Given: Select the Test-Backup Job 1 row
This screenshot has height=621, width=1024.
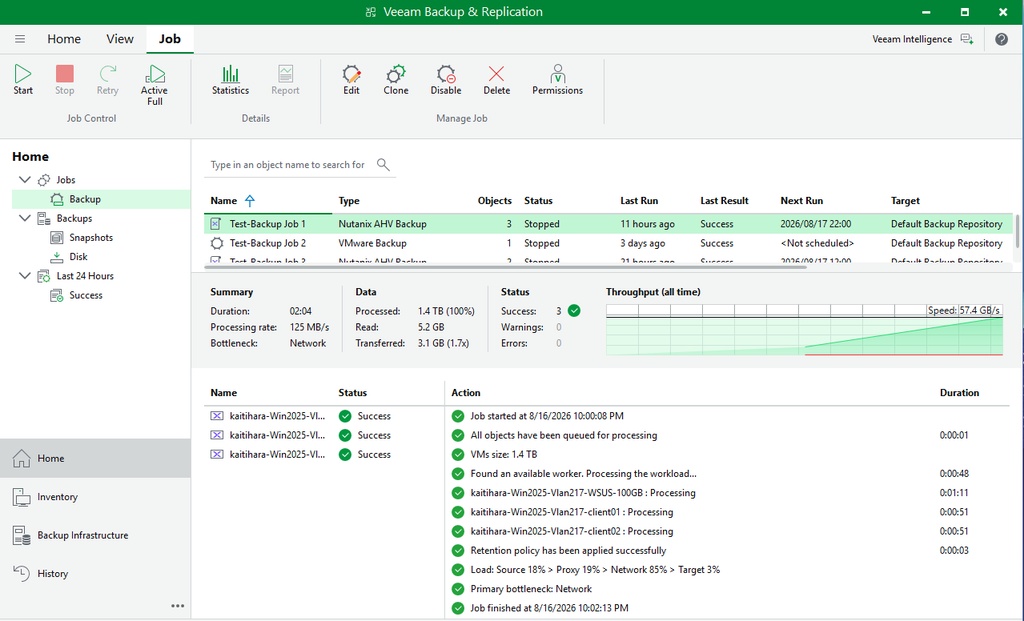Looking at the screenshot, I should [608, 224].
